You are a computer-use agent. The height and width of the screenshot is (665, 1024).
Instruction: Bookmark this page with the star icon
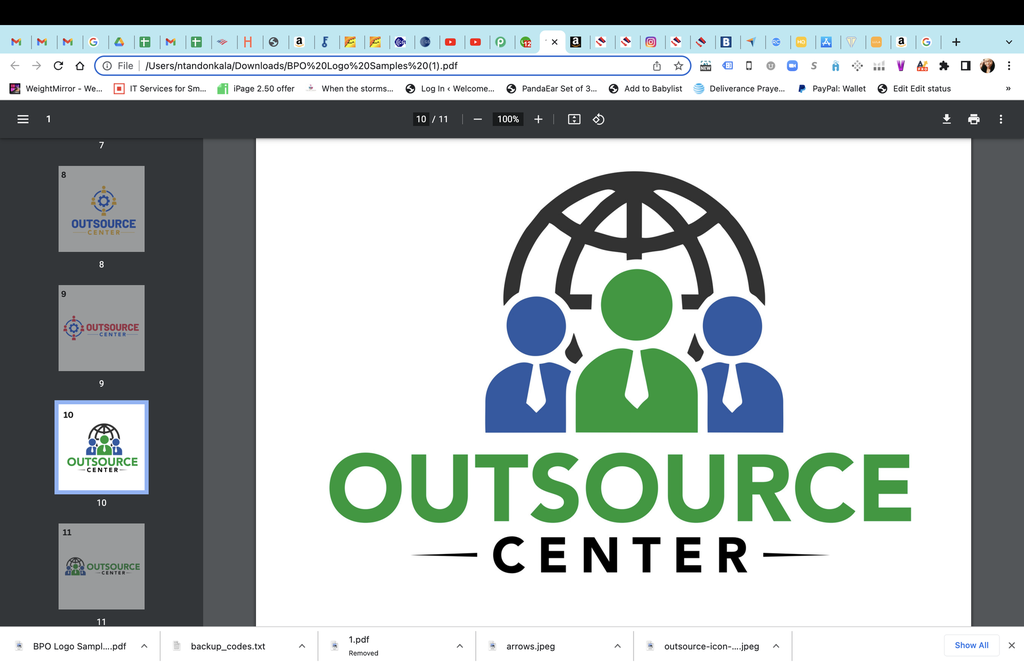pos(678,66)
